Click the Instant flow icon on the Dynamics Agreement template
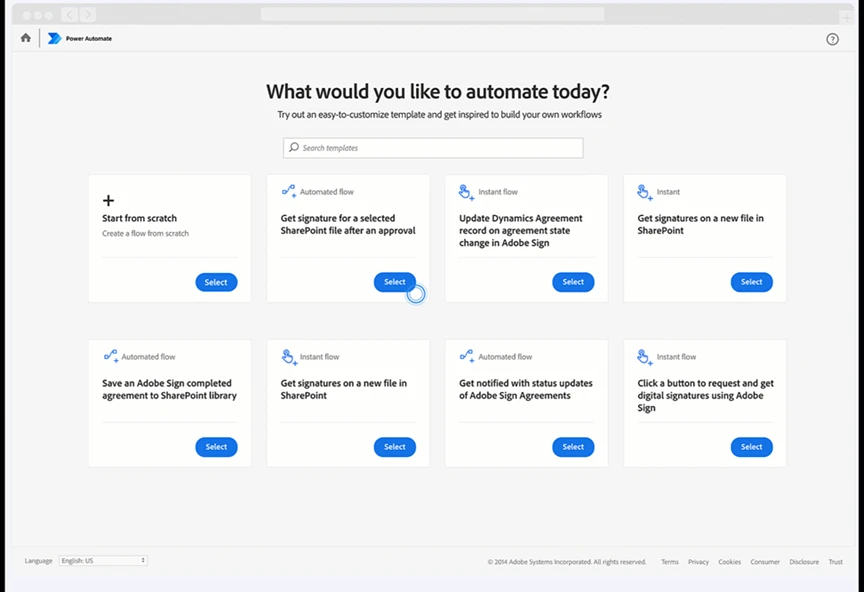This screenshot has height=592, width=864. 465,191
